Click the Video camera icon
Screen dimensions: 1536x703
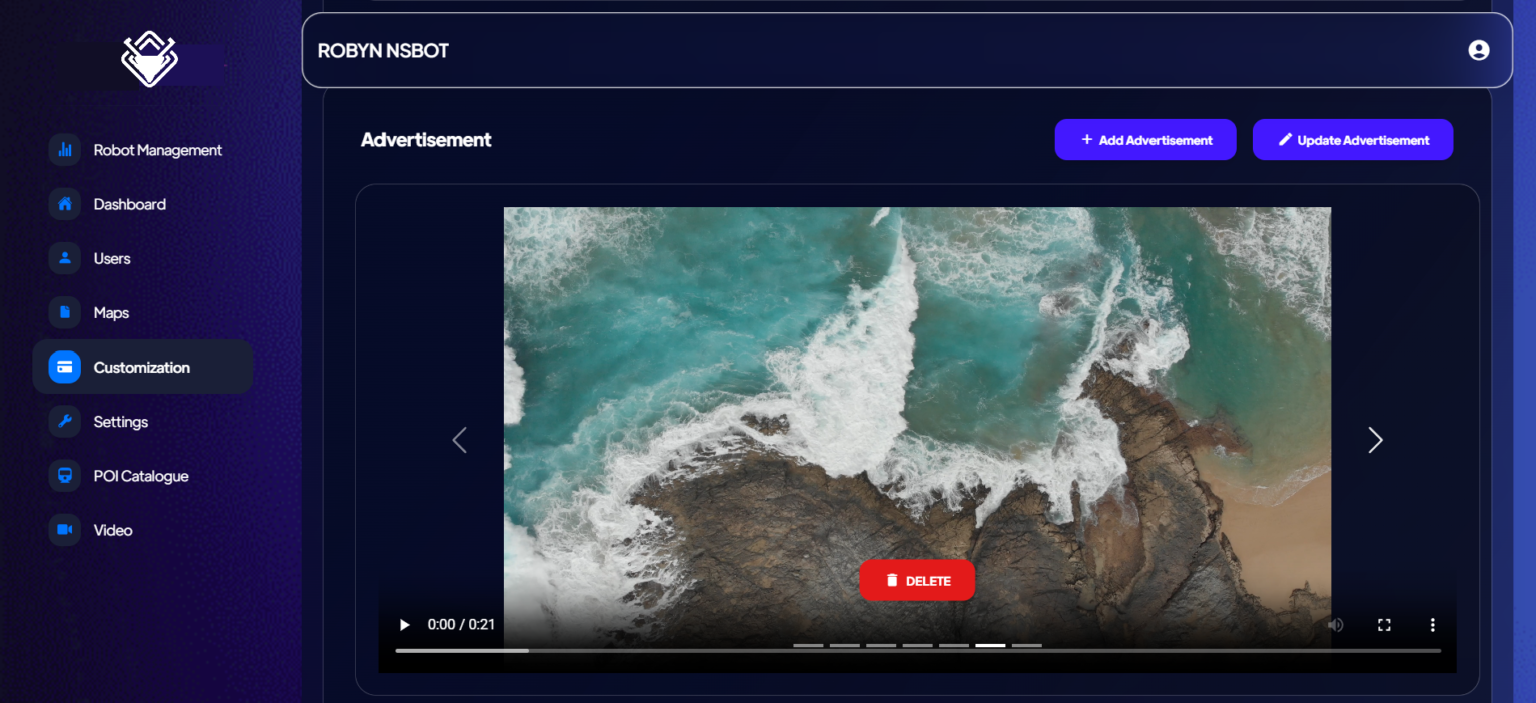(65, 530)
